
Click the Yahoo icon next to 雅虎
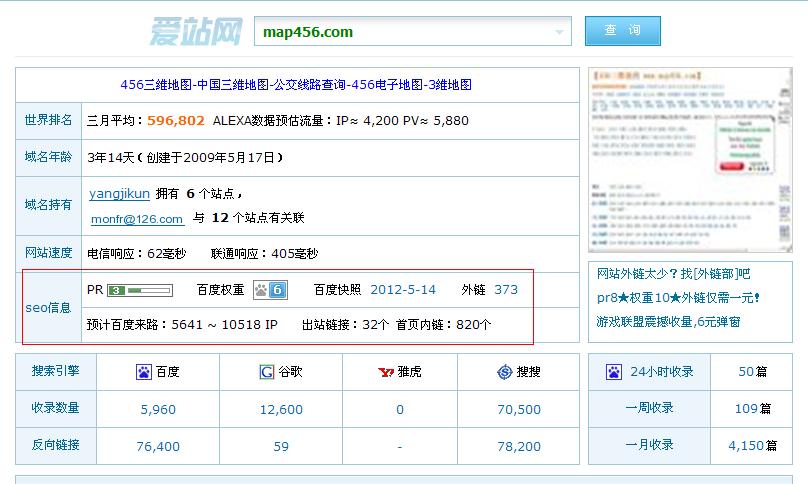(385, 372)
